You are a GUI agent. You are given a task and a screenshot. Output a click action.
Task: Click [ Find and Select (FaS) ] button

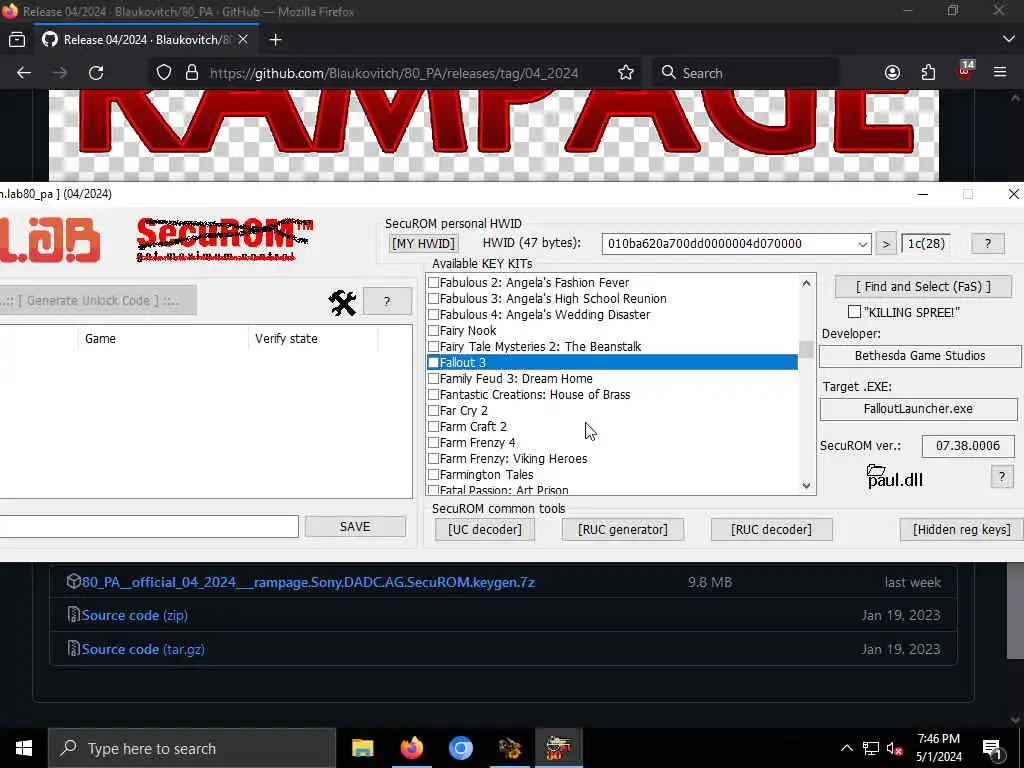tap(923, 287)
